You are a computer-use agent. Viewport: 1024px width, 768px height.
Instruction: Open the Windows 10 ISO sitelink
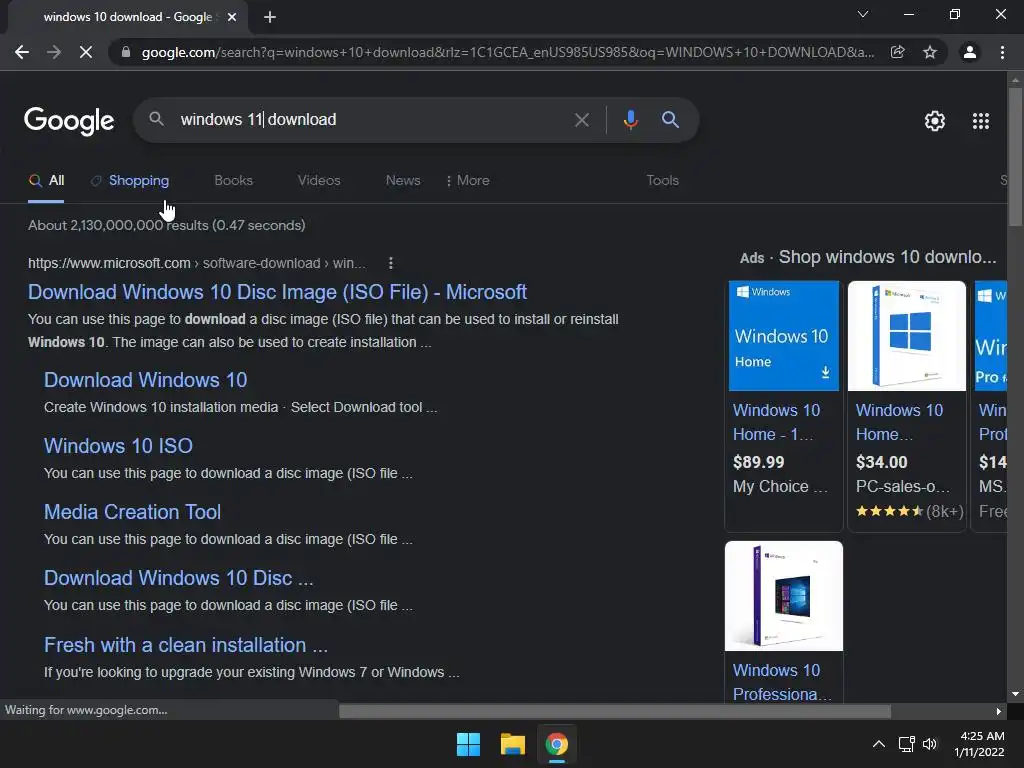point(118,446)
